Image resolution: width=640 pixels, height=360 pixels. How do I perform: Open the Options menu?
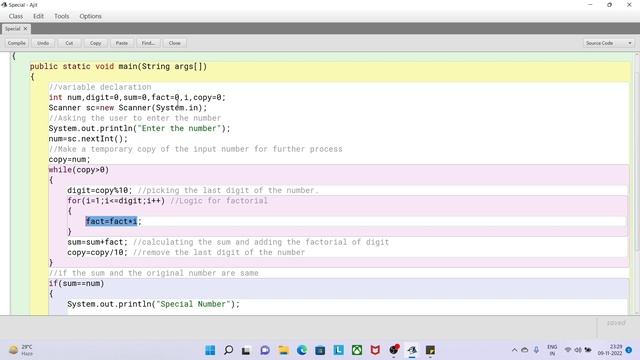(x=90, y=16)
